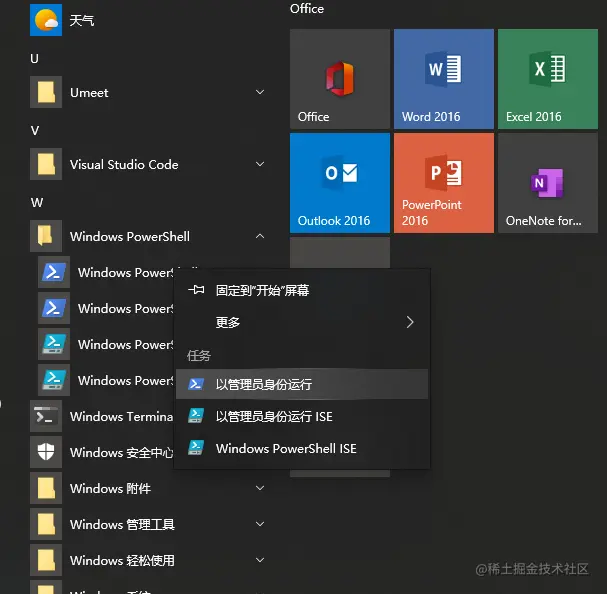Click the Umeet folder icon
607x594 pixels.
pos(46,92)
